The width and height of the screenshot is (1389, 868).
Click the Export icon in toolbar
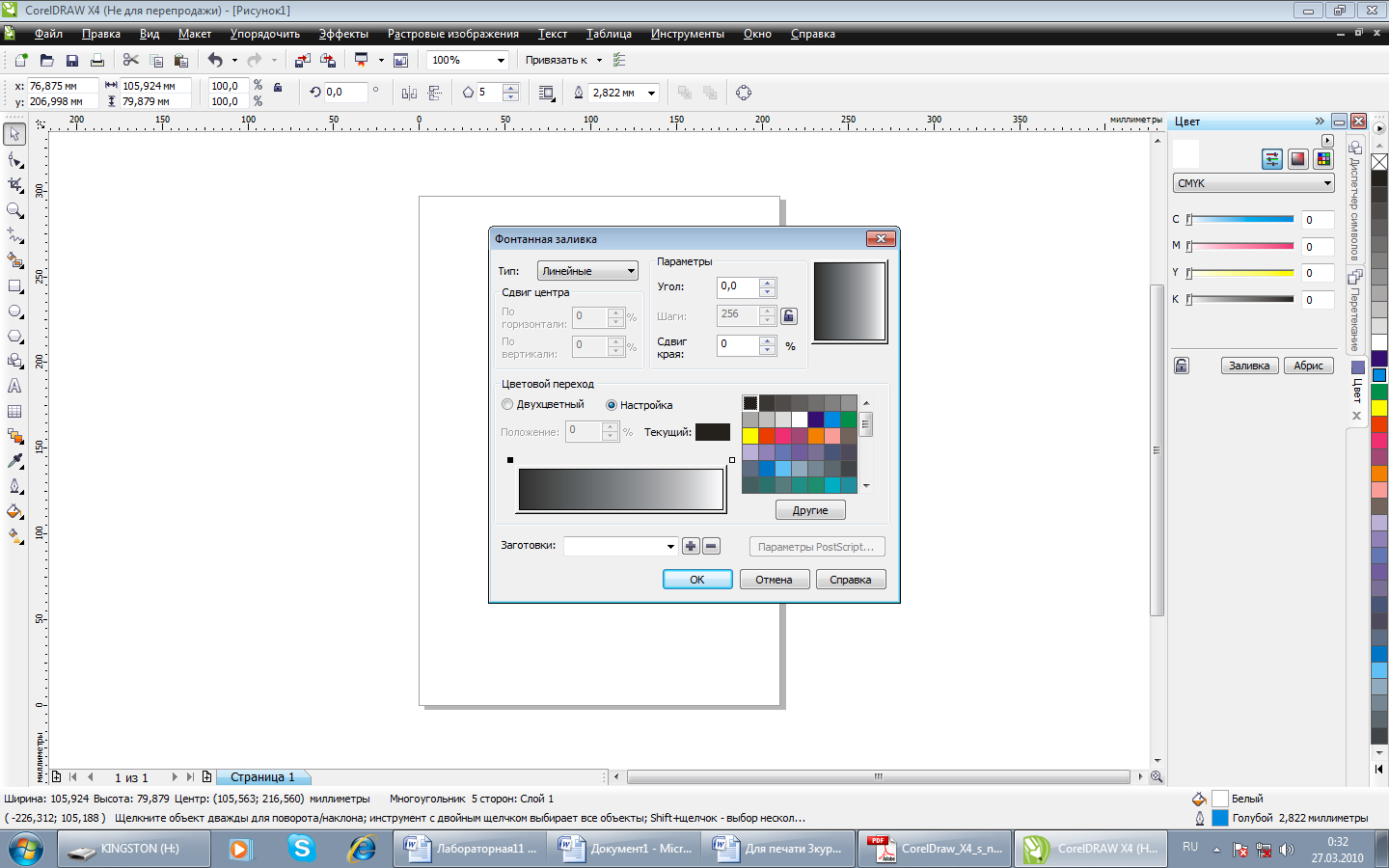(328, 60)
